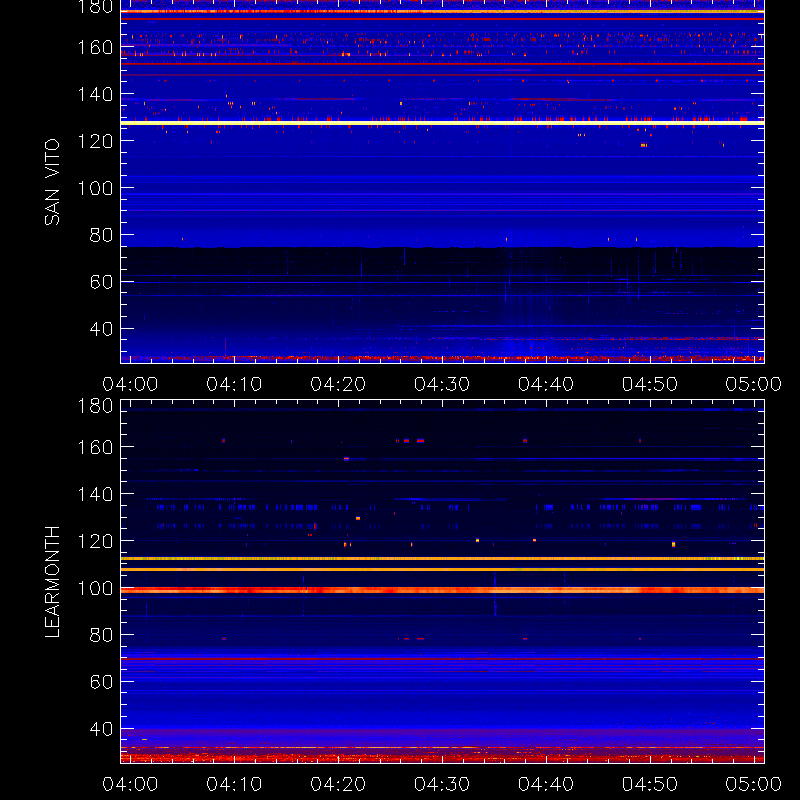Select the 160 label on San Vito axis
Screen dimensions: 800x800
pyautogui.click(x=95, y=47)
